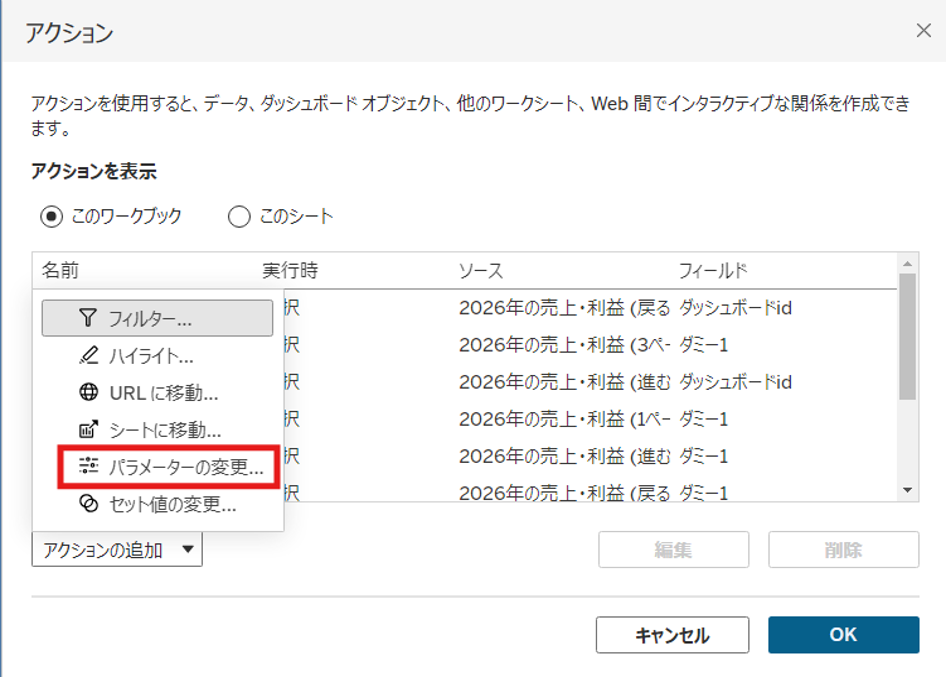
Task: Click the 実行時 column header
Action: coord(290,270)
